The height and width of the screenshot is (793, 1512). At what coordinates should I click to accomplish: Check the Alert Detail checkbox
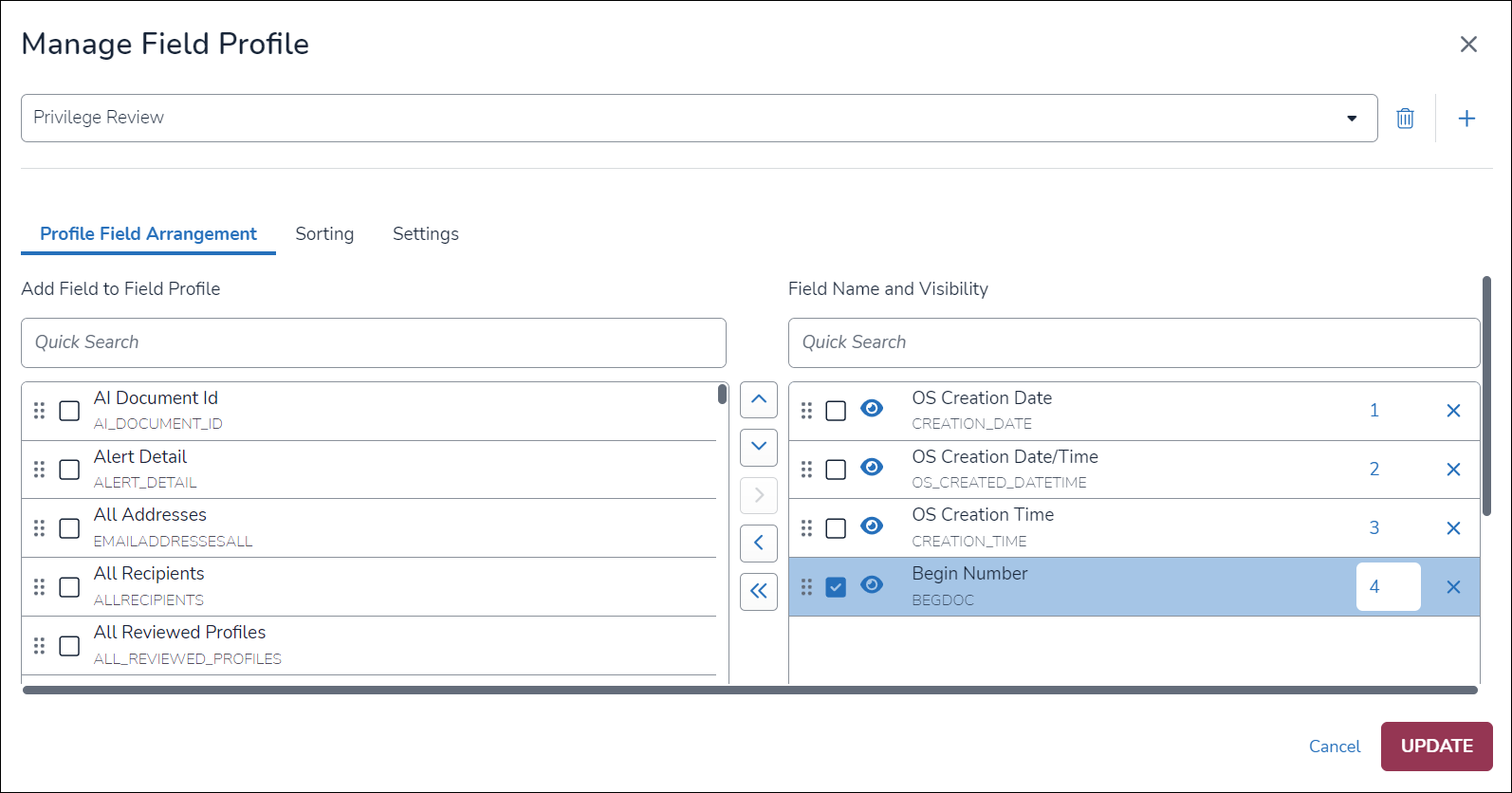coord(69,470)
